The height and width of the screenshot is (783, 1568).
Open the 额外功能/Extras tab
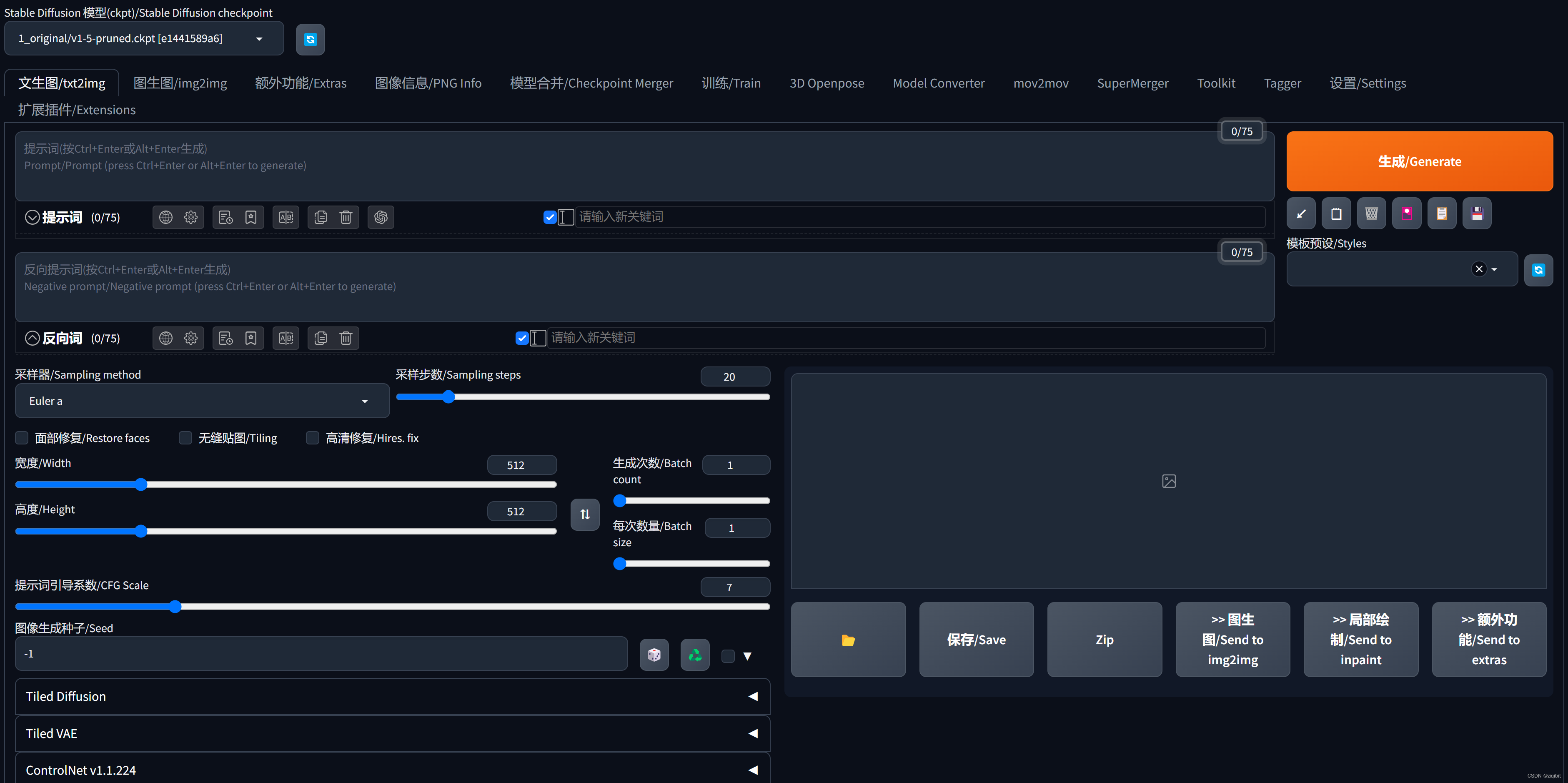(301, 83)
